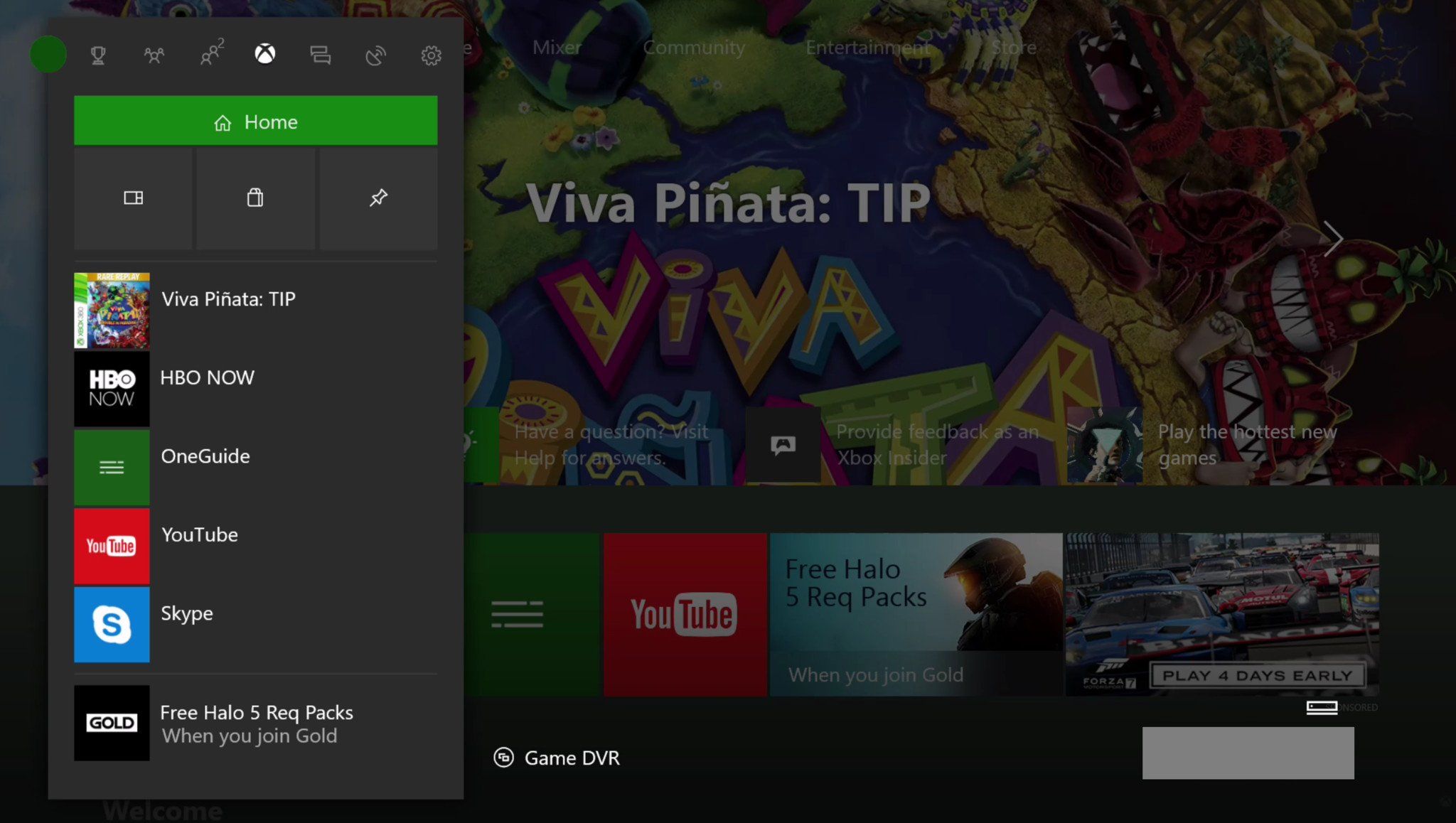The image size is (1456, 823).
Task: Open the recent snap apps tile
Action: (x=134, y=198)
